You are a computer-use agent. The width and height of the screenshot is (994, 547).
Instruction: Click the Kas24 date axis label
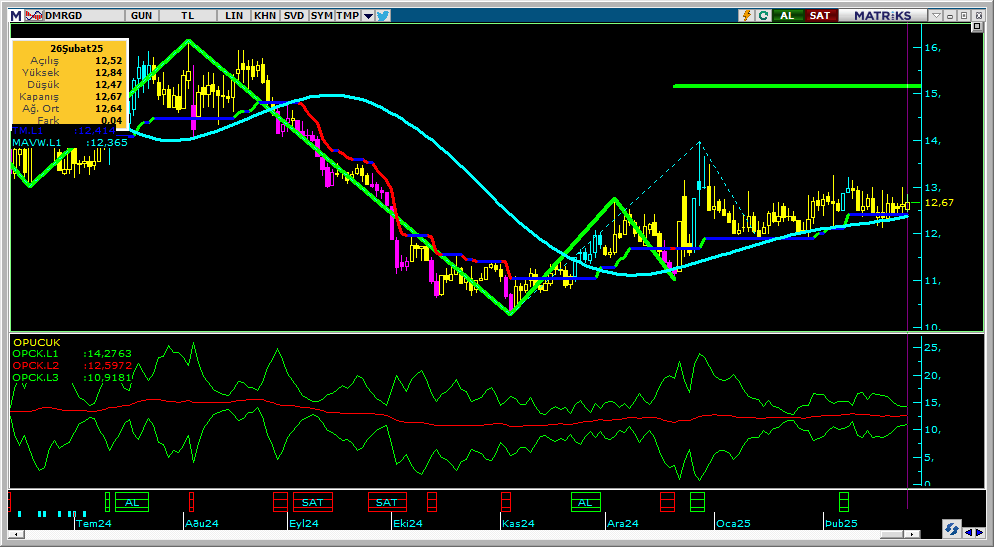tap(518, 524)
